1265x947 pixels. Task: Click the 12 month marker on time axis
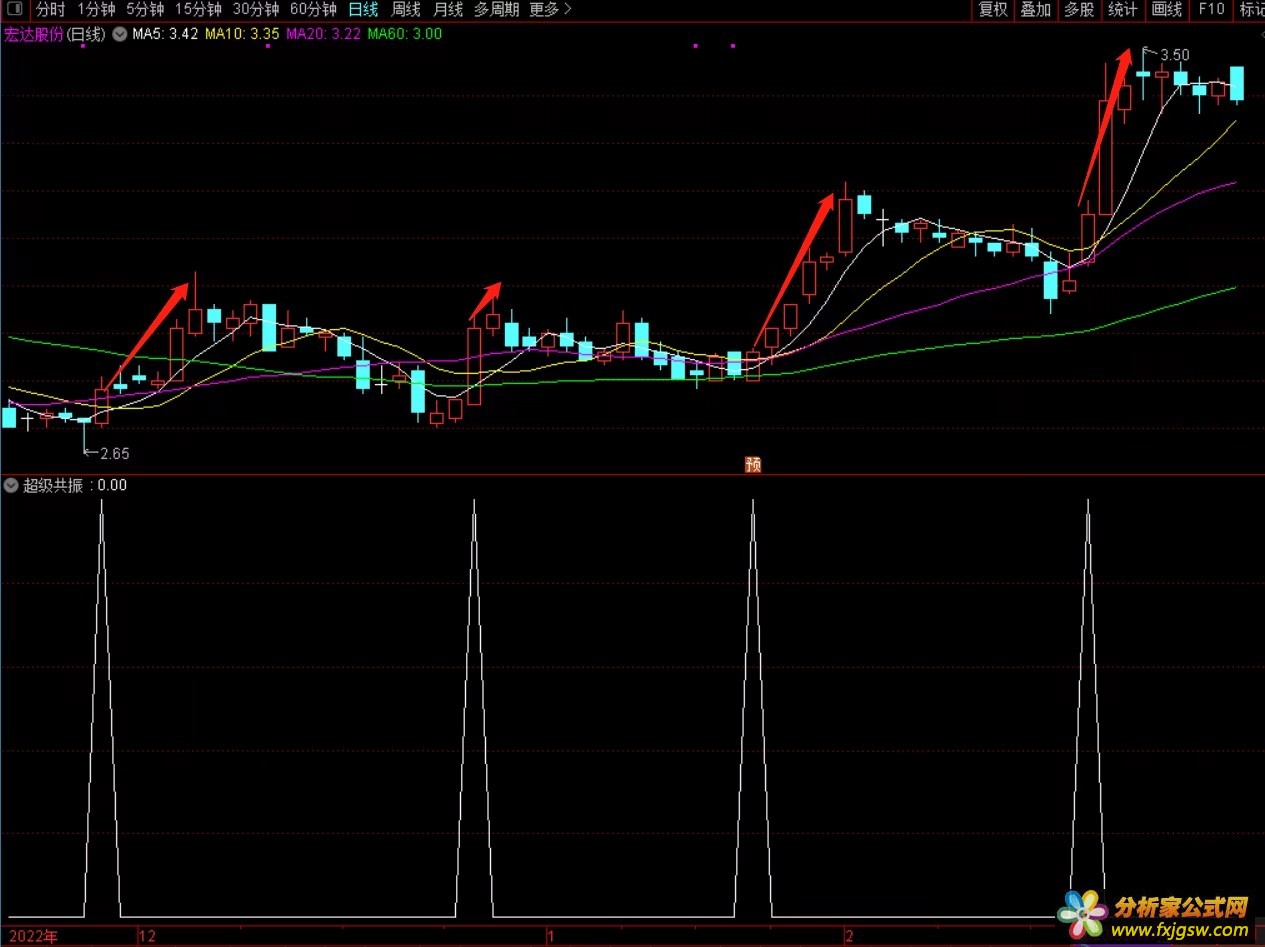(x=148, y=937)
